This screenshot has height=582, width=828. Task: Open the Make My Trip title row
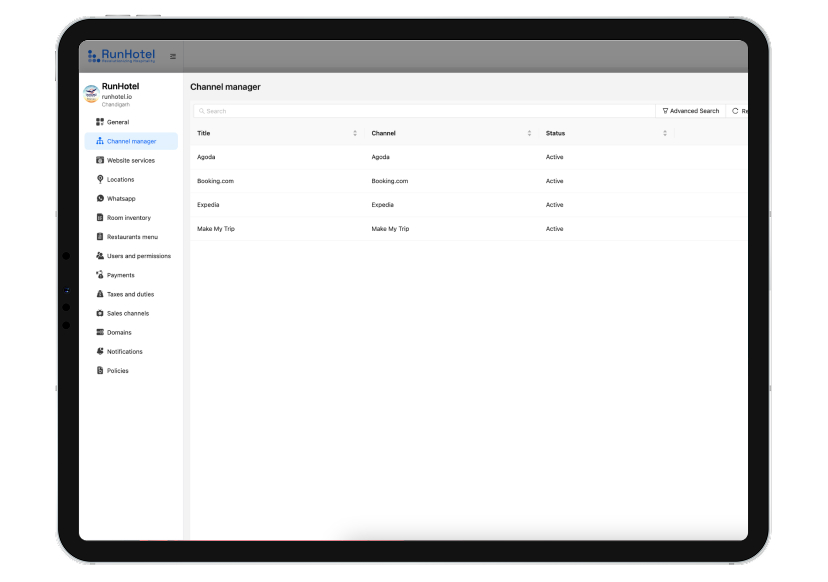(215, 229)
